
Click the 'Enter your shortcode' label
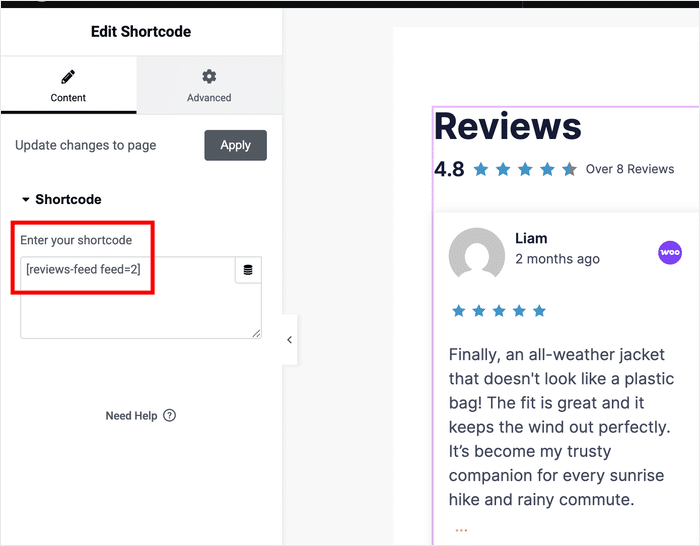click(76, 240)
